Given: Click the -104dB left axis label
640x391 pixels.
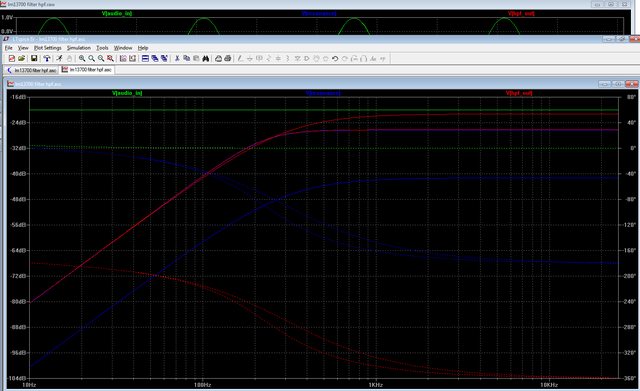Looking at the screenshot, I should 17,378.
